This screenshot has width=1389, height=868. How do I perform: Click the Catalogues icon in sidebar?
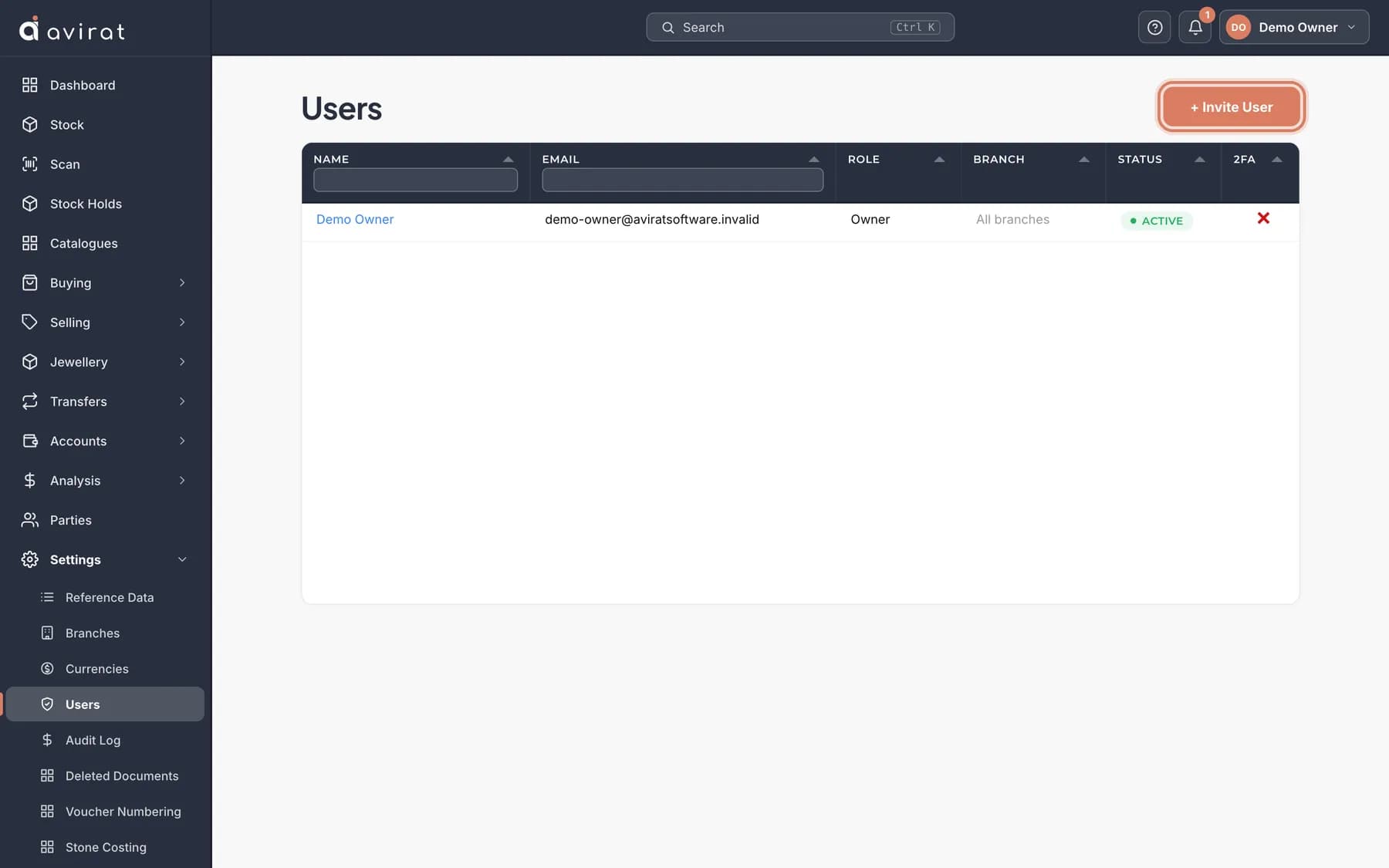click(x=30, y=243)
